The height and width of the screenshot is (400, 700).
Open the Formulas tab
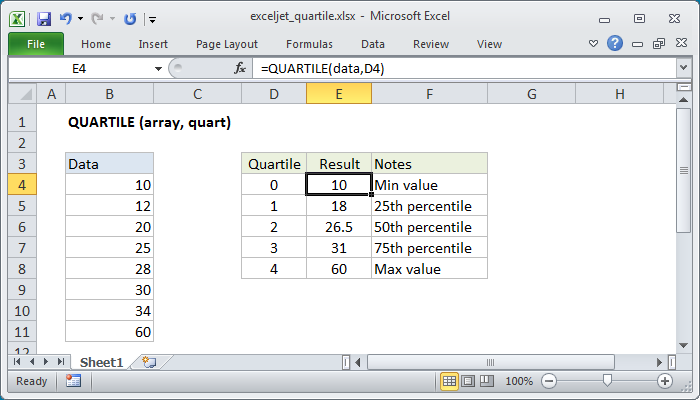coord(309,44)
